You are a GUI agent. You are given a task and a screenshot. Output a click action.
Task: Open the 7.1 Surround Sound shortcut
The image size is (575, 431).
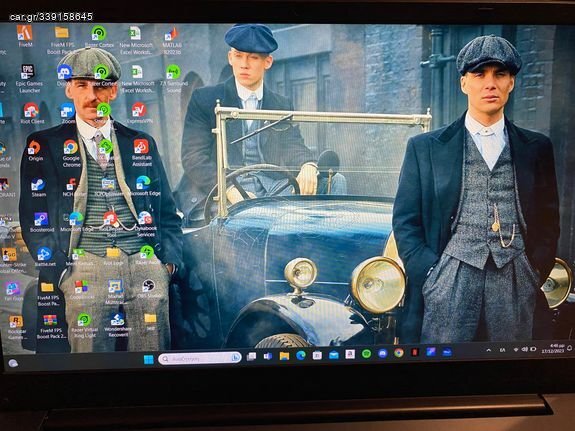173,78
